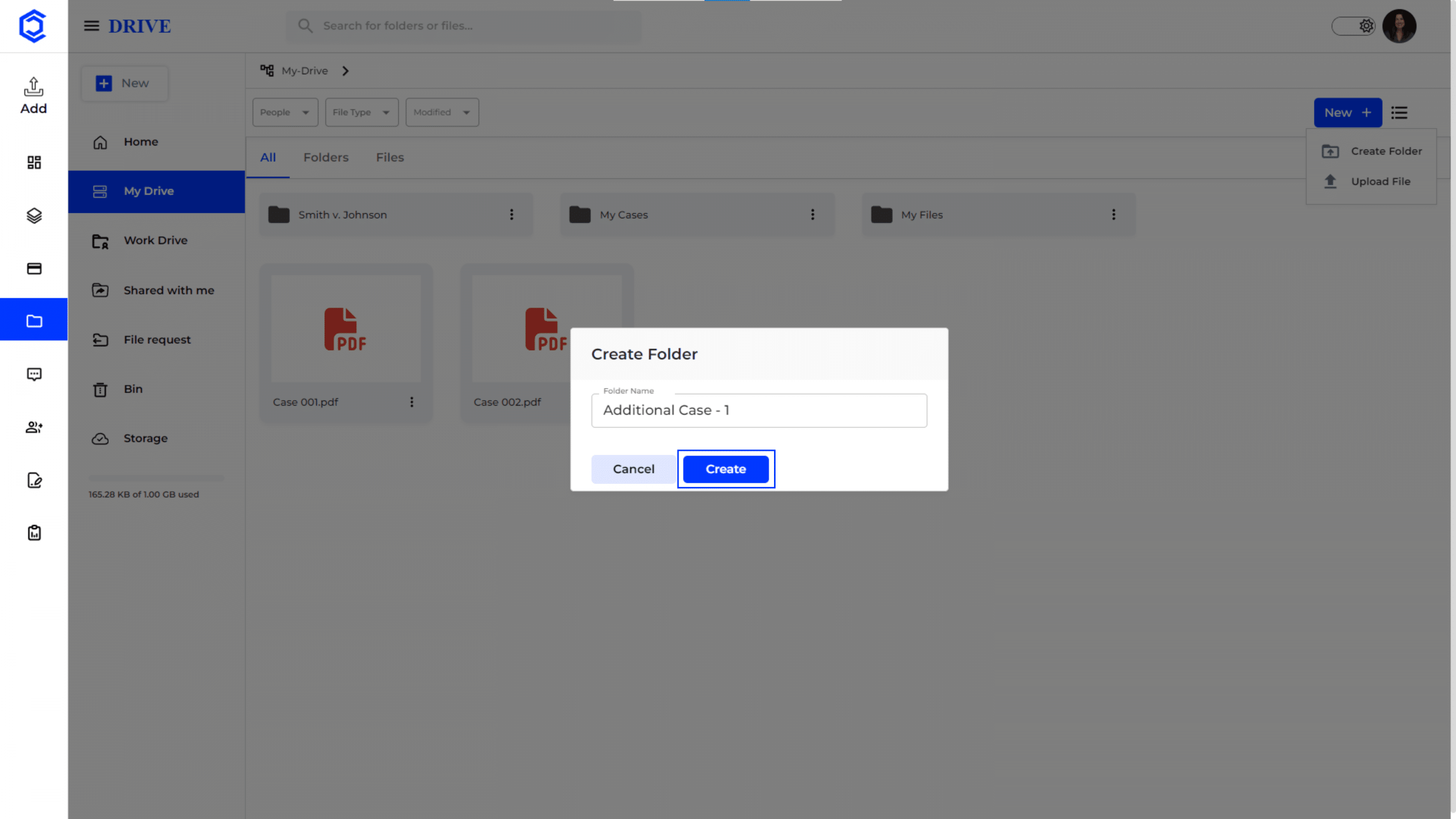Expand the Modified filter dropdown
Image resolution: width=1456 pixels, height=819 pixels.
click(x=442, y=112)
